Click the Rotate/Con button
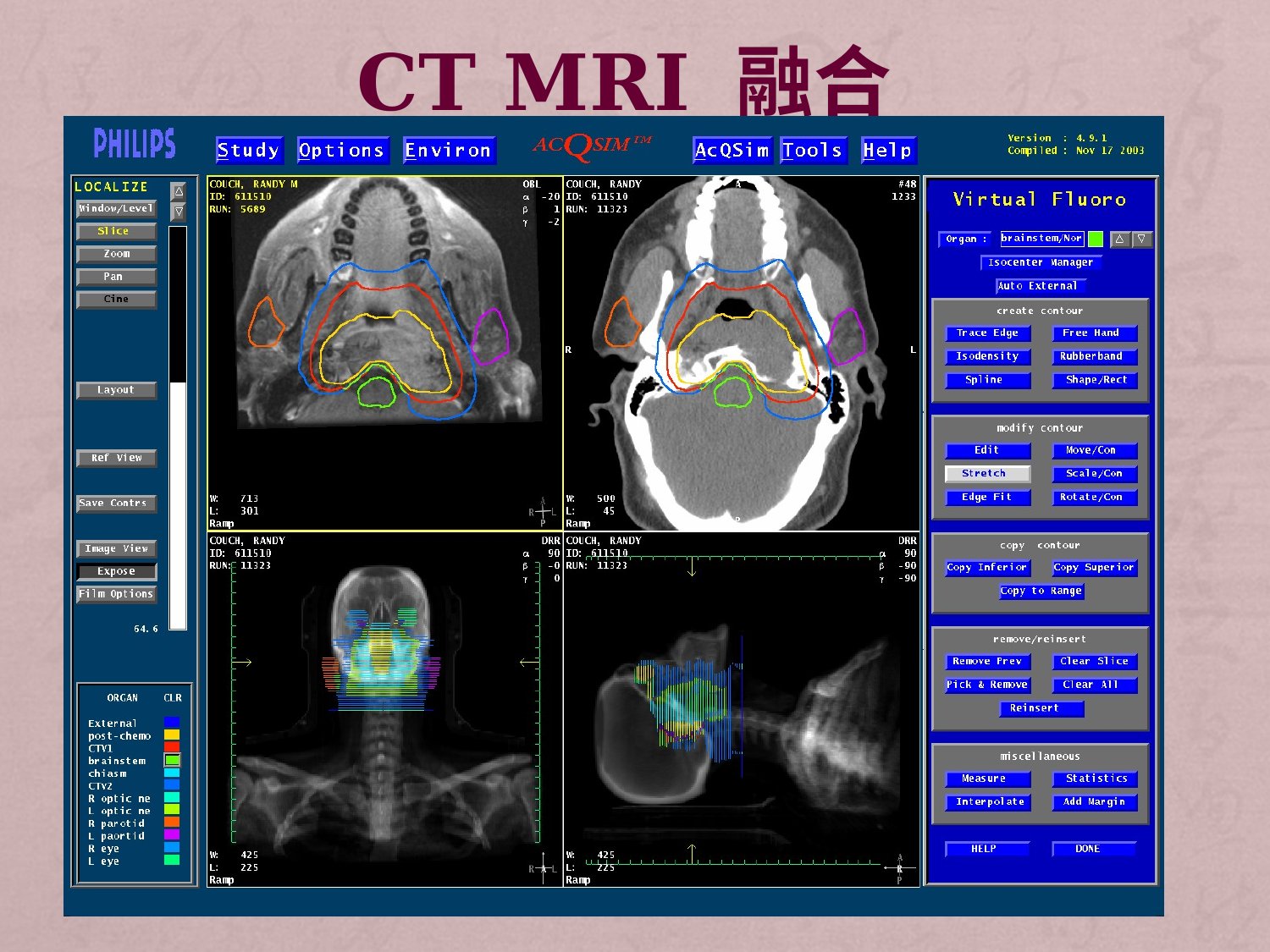The height and width of the screenshot is (952, 1270). click(1095, 498)
